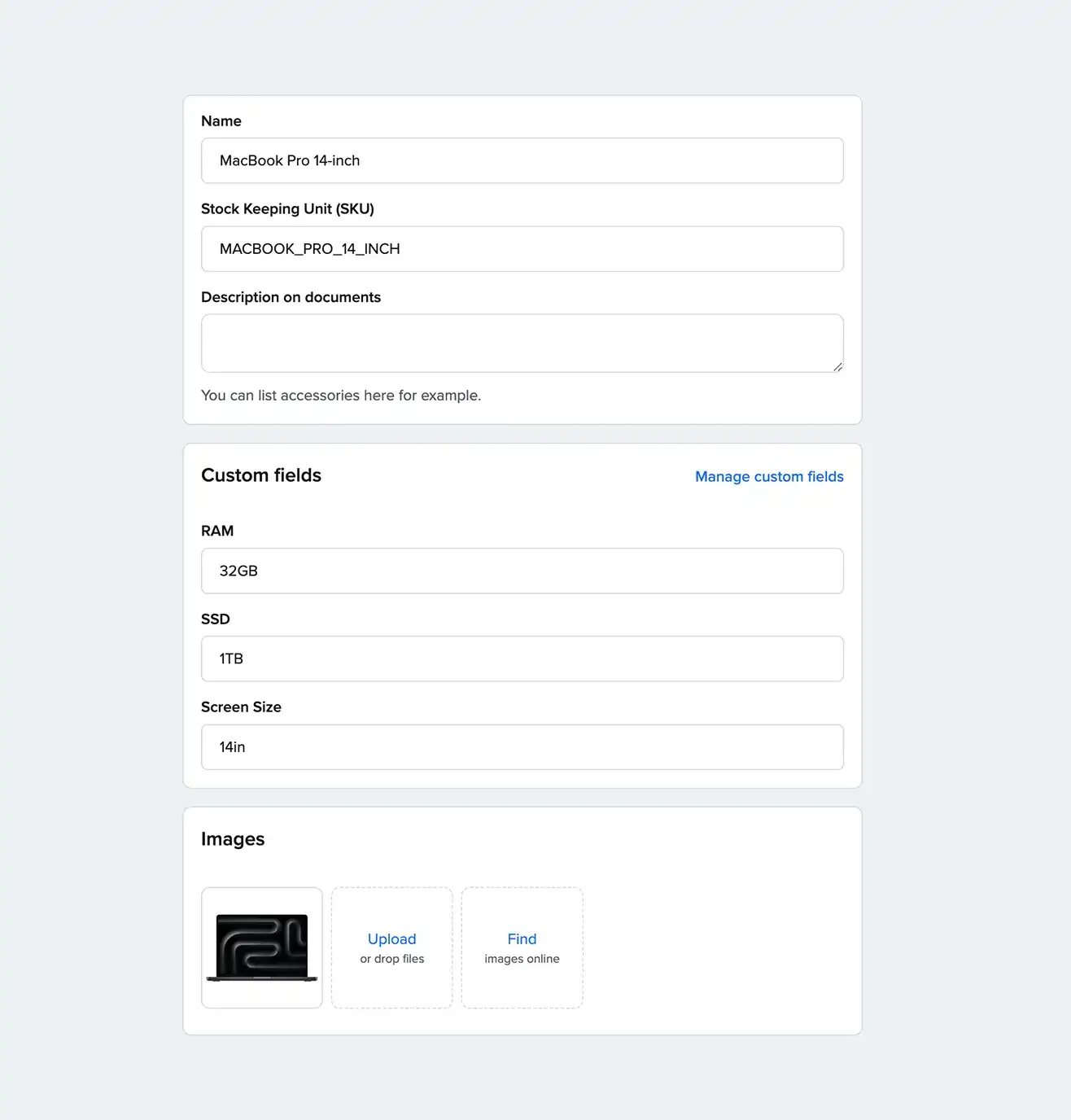The width and height of the screenshot is (1071, 1120).
Task: Click the RAM label
Action: coord(217,532)
